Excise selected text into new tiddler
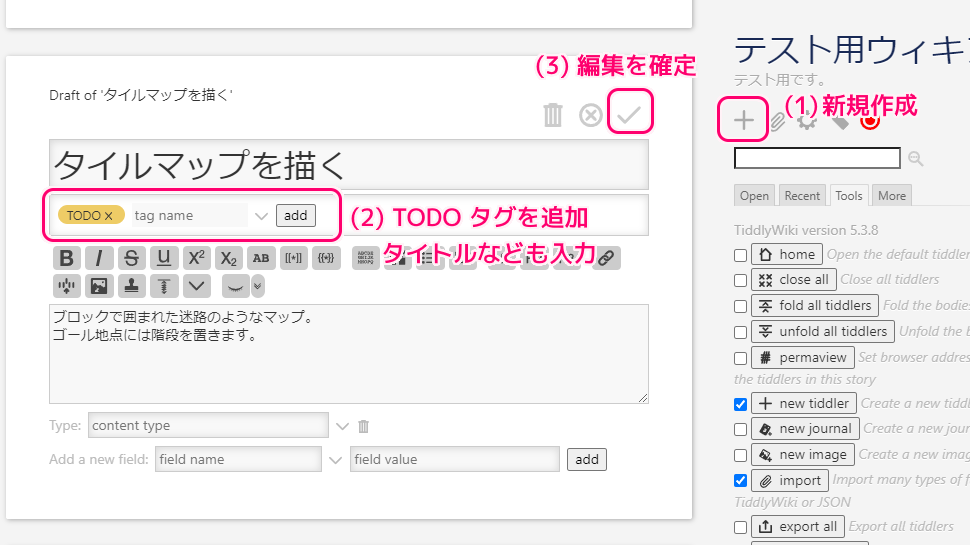The image size is (970, 545). click(66, 286)
